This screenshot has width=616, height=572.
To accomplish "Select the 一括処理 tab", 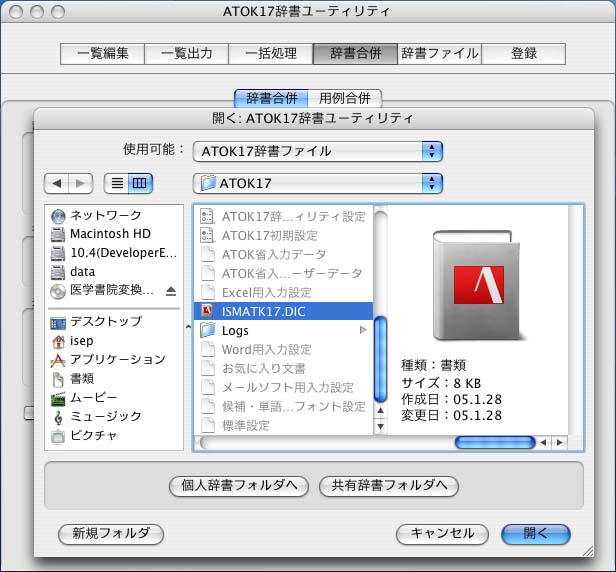I will [x=271, y=54].
